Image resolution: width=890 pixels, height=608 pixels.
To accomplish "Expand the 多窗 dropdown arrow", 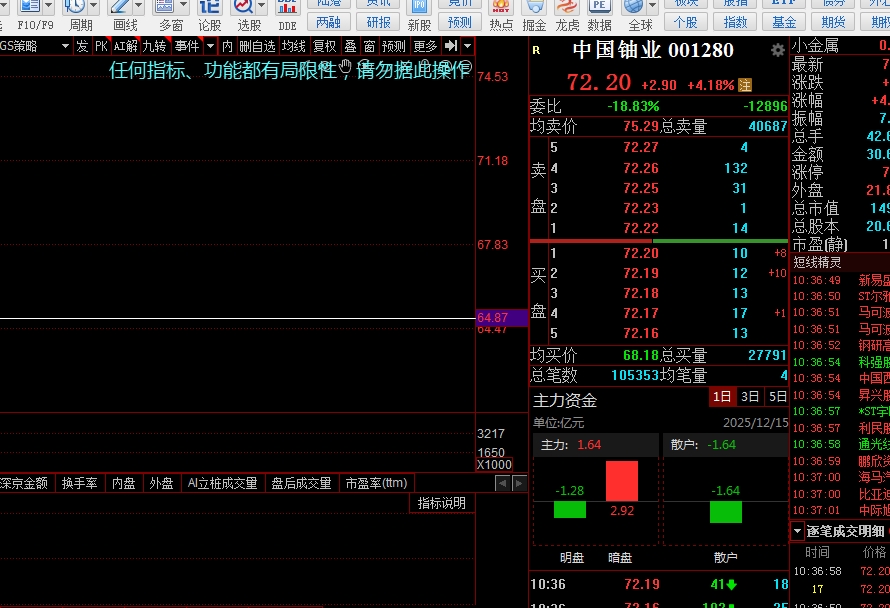I will click(x=183, y=6).
